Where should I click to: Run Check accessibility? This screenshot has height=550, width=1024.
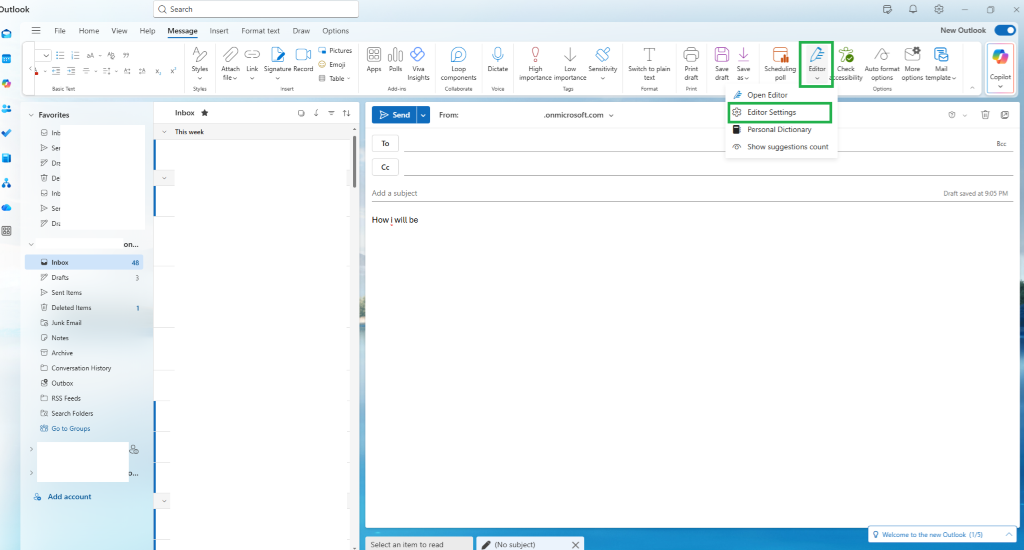click(846, 63)
